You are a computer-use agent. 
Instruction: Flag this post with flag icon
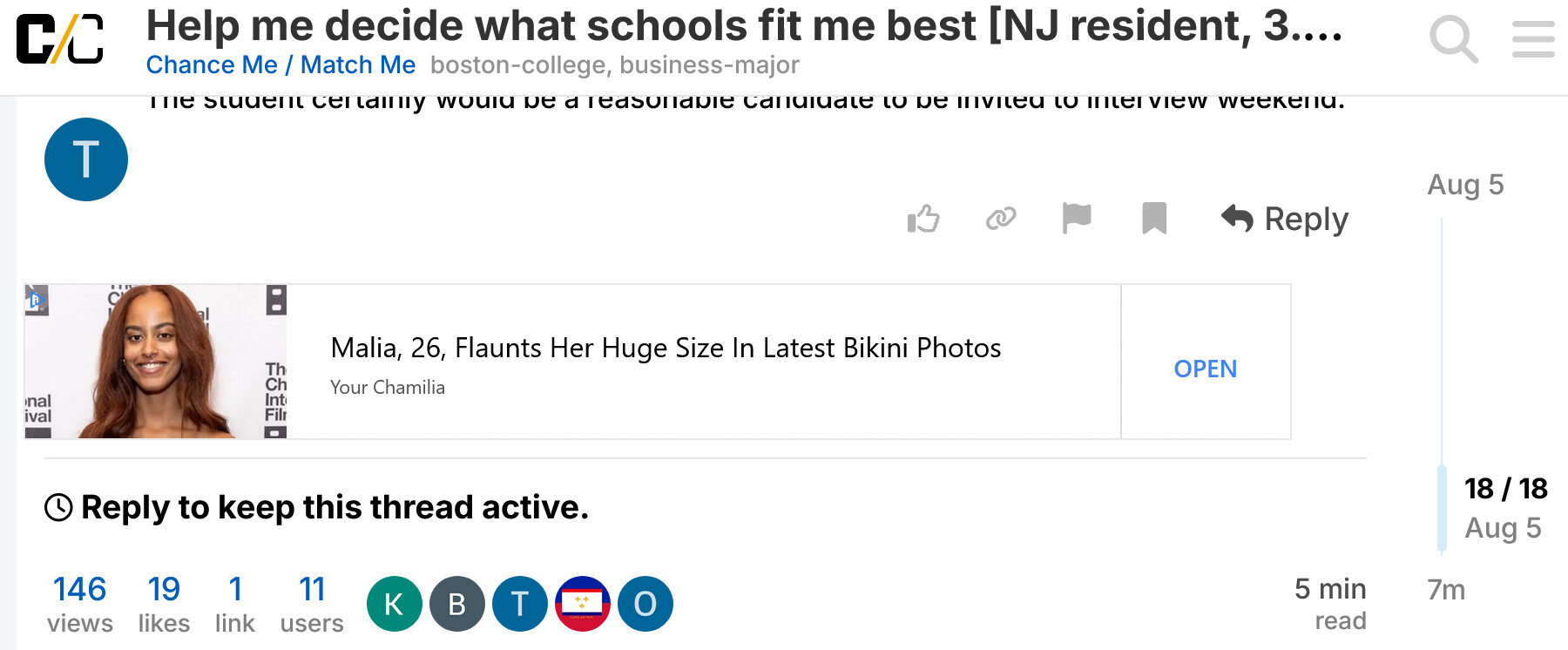click(1077, 219)
